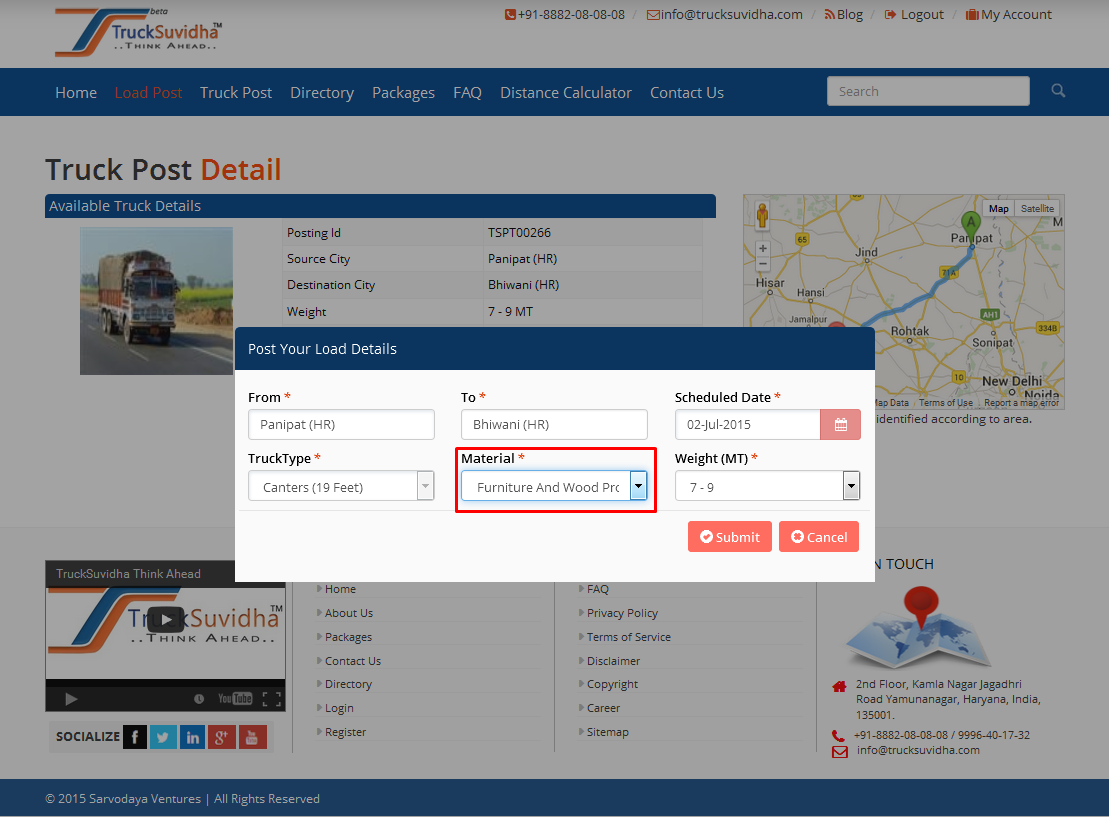Screen dimensions: 1109x817
Task: Open the Google Plus social icon
Action: point(222,737)
